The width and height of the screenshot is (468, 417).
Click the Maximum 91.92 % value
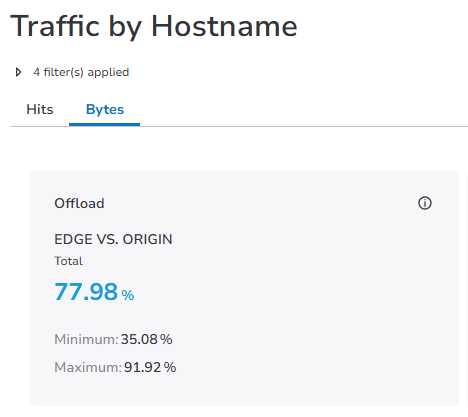[x=150, y=367]
